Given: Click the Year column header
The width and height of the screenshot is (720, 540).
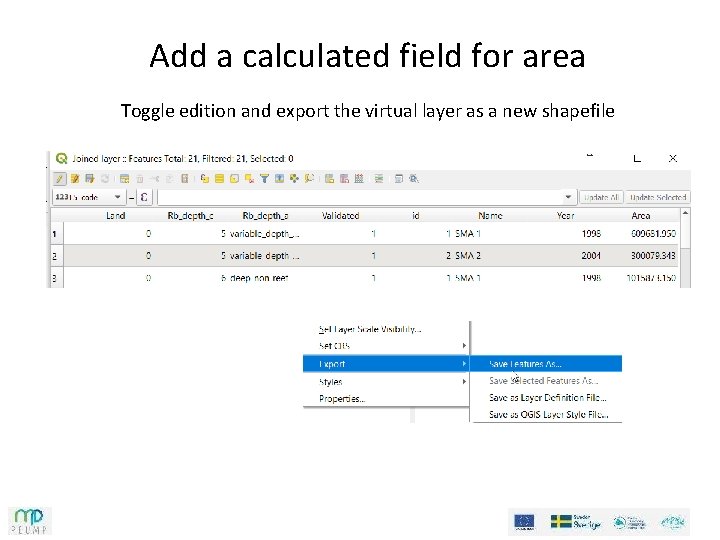Looking at the screenshot, I should (x=565, y=216).
